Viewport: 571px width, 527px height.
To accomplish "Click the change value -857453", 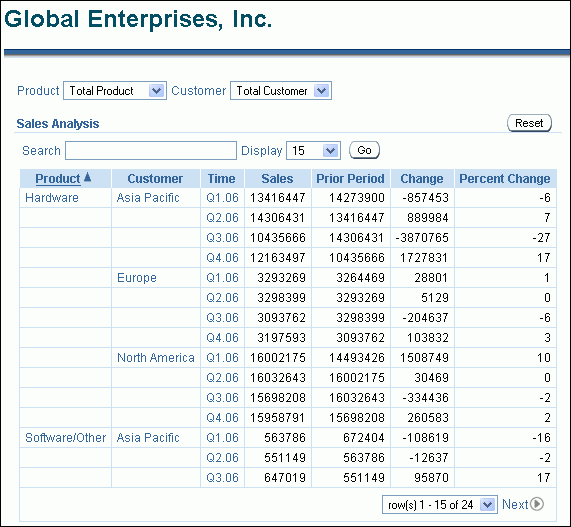I will pyautogui.click(x=425, y=198).
